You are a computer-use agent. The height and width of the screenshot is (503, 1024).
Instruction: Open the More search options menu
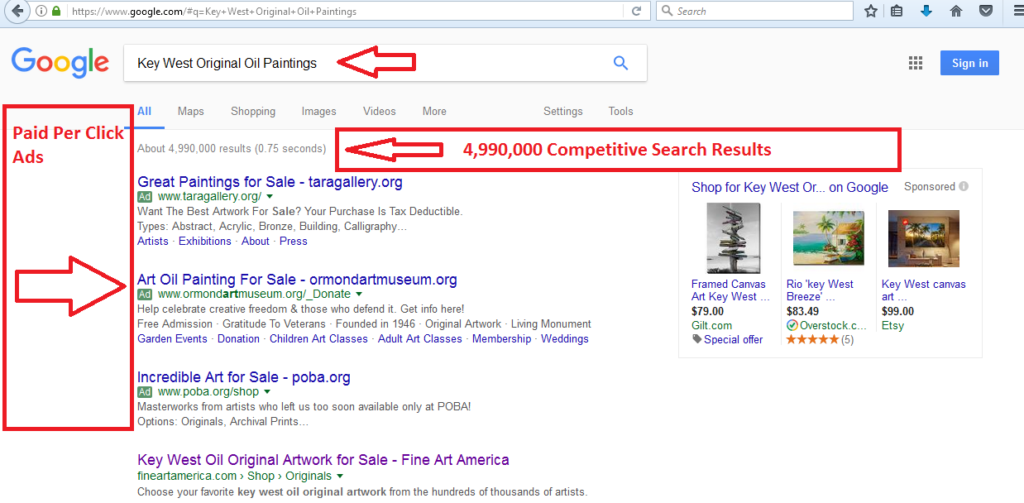(434, 111)
